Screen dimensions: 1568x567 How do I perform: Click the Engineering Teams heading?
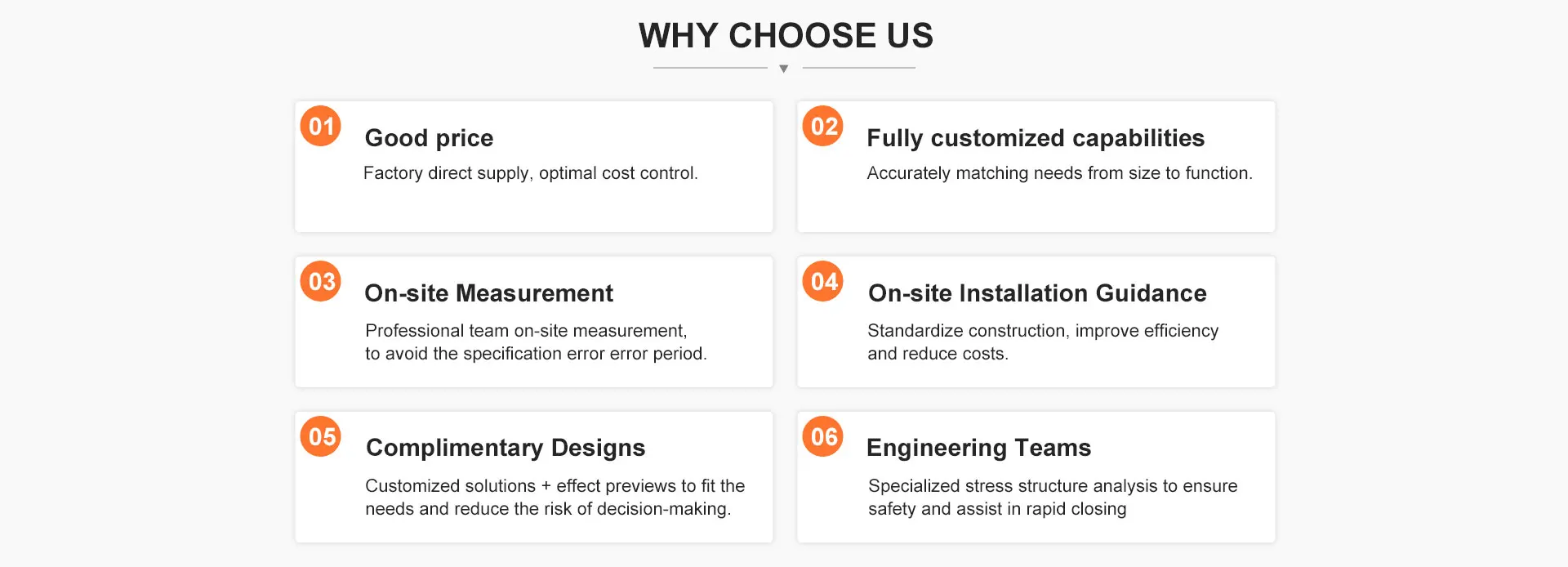978,448
